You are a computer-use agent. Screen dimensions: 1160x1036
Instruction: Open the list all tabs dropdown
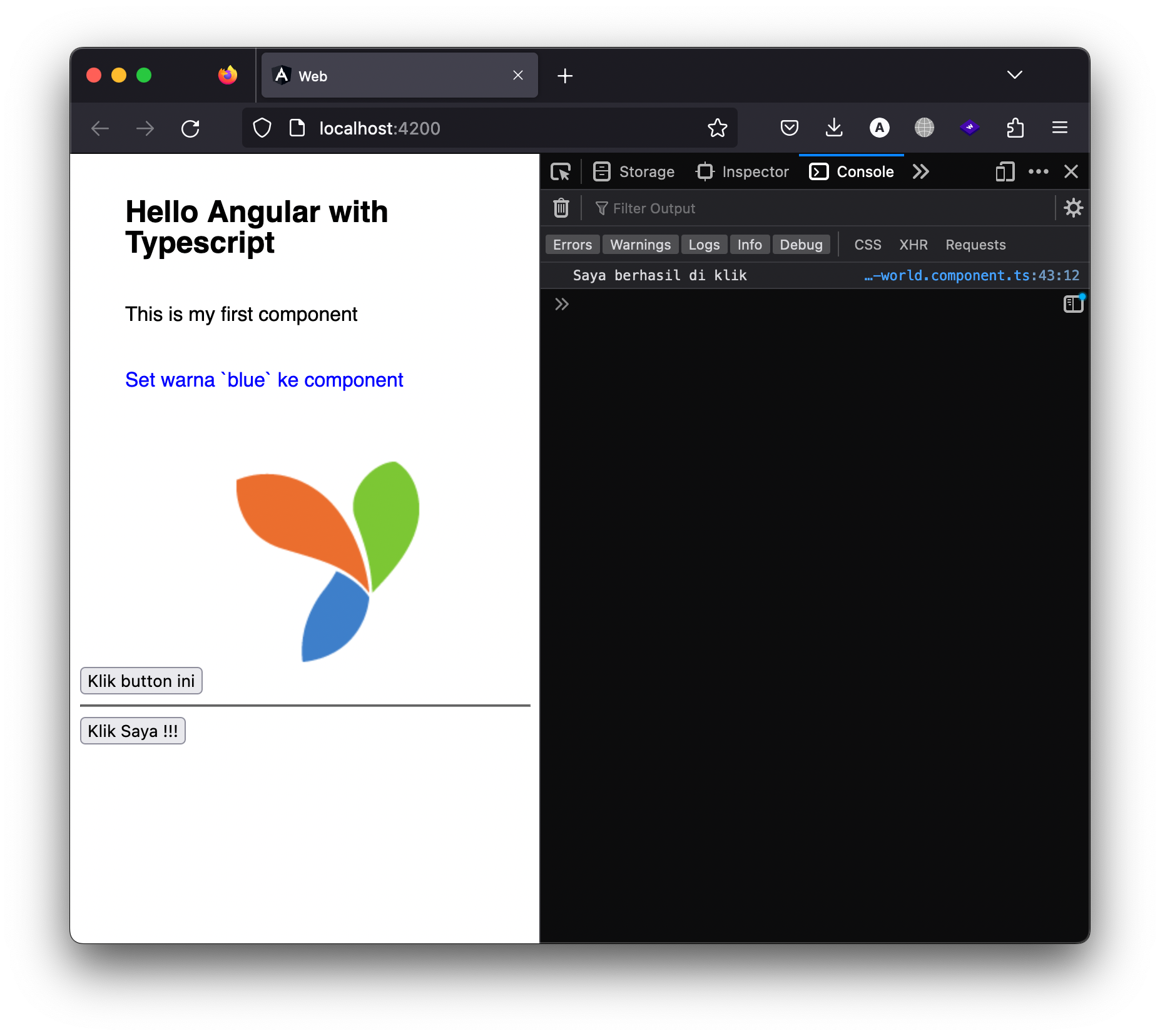coord(1014,75)
